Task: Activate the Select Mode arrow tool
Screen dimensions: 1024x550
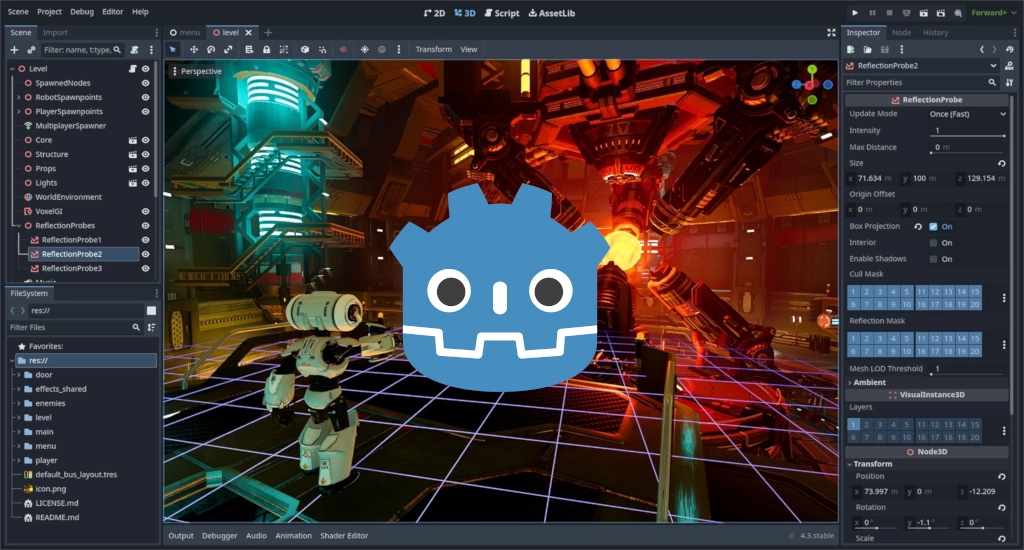Action: click(172, 50)
